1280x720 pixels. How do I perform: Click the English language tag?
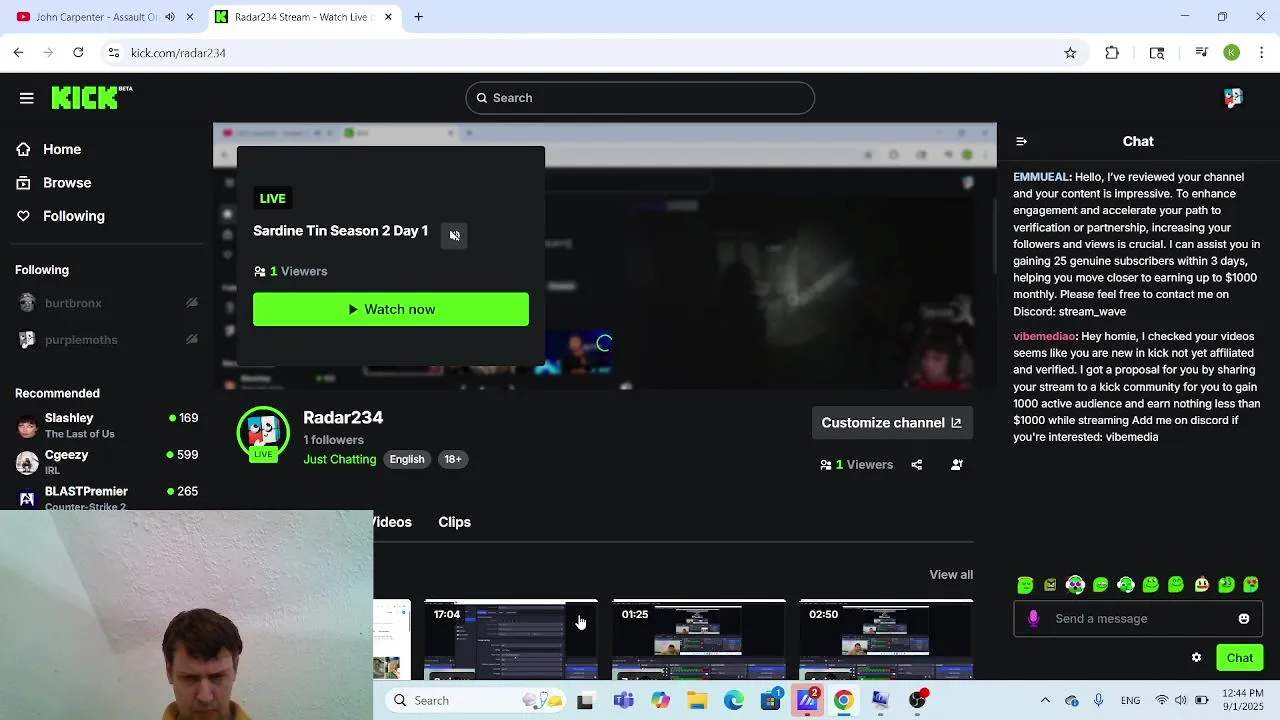coord(407,459)
